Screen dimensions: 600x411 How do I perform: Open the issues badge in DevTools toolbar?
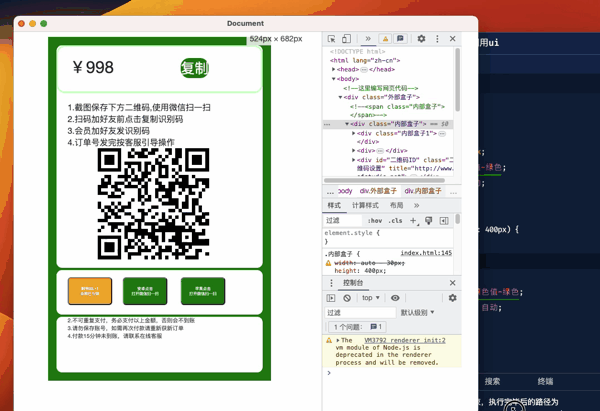coord(400,39)
